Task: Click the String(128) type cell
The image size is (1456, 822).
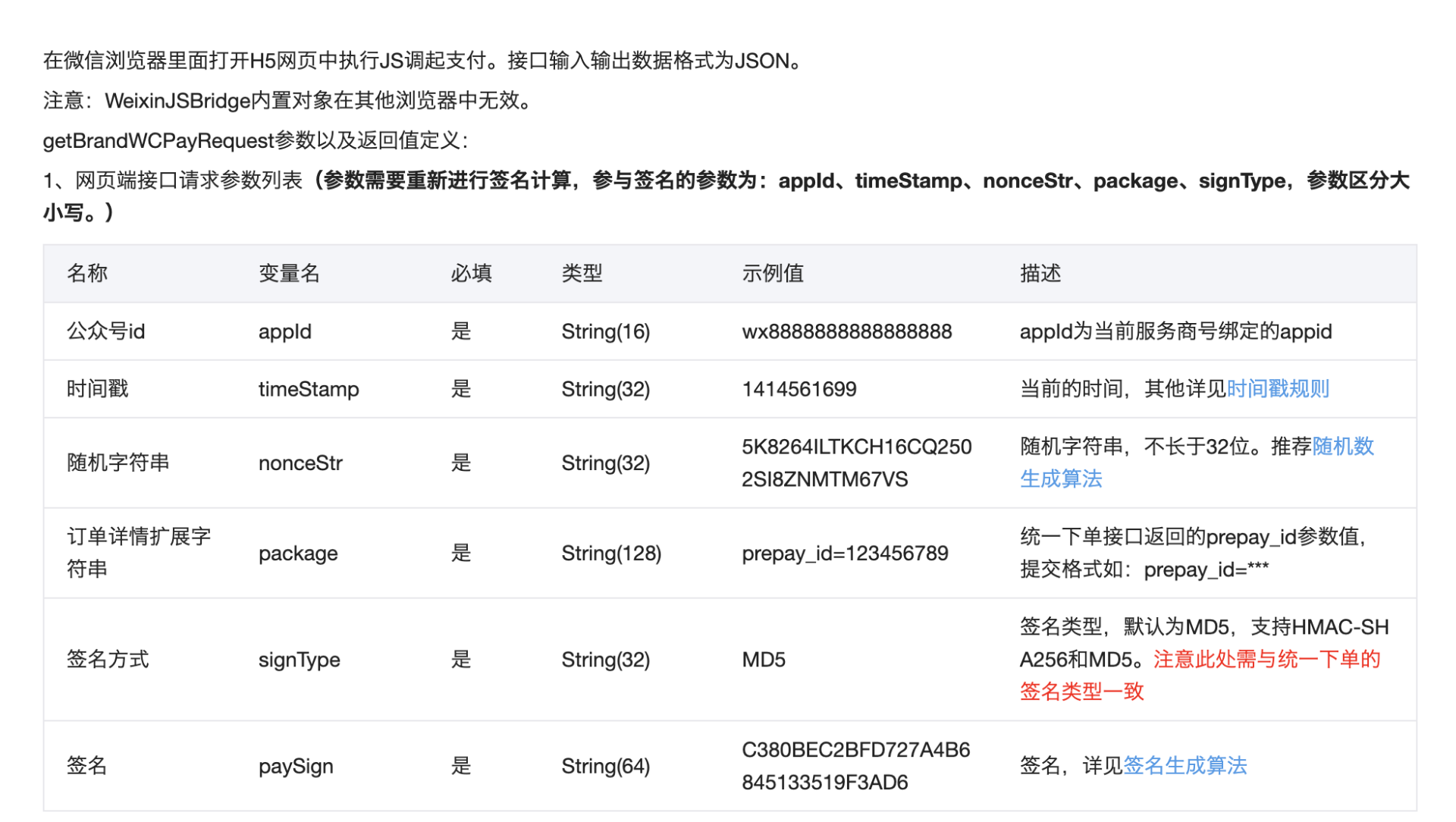Action: [611, 554]
